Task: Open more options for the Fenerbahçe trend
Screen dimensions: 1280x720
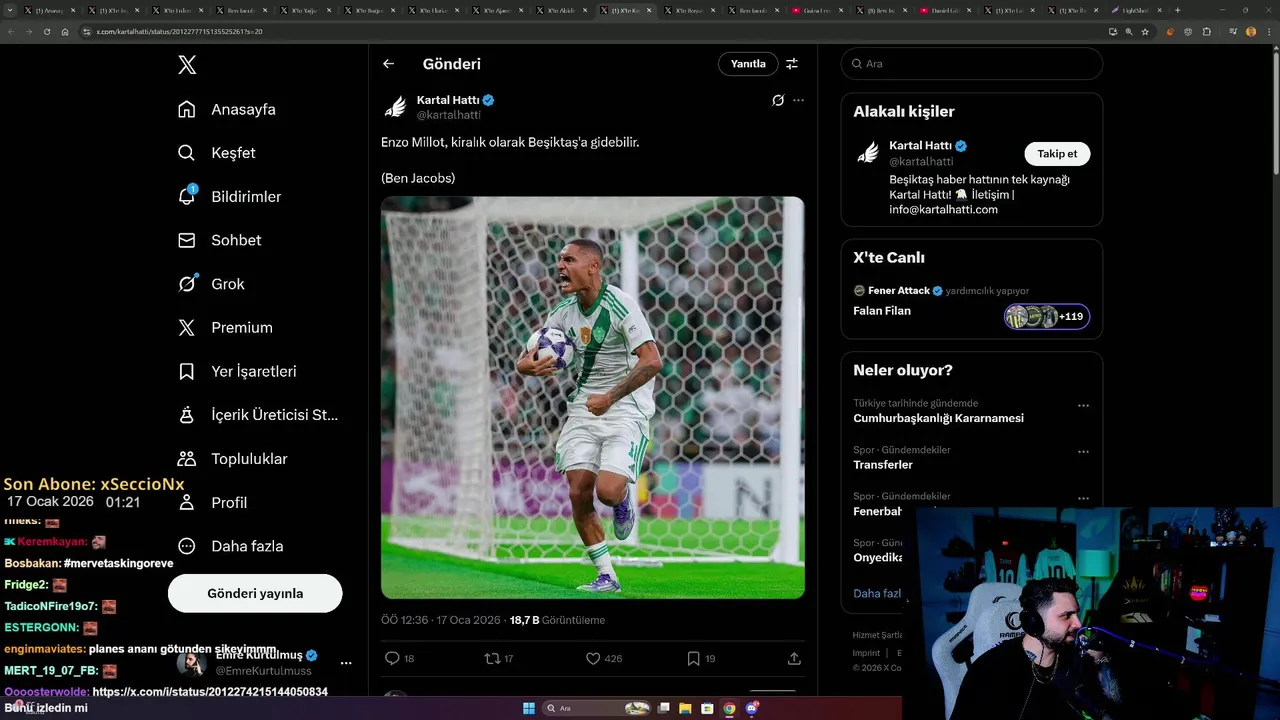Action: pyautogui.click(x=1083, y=498)
